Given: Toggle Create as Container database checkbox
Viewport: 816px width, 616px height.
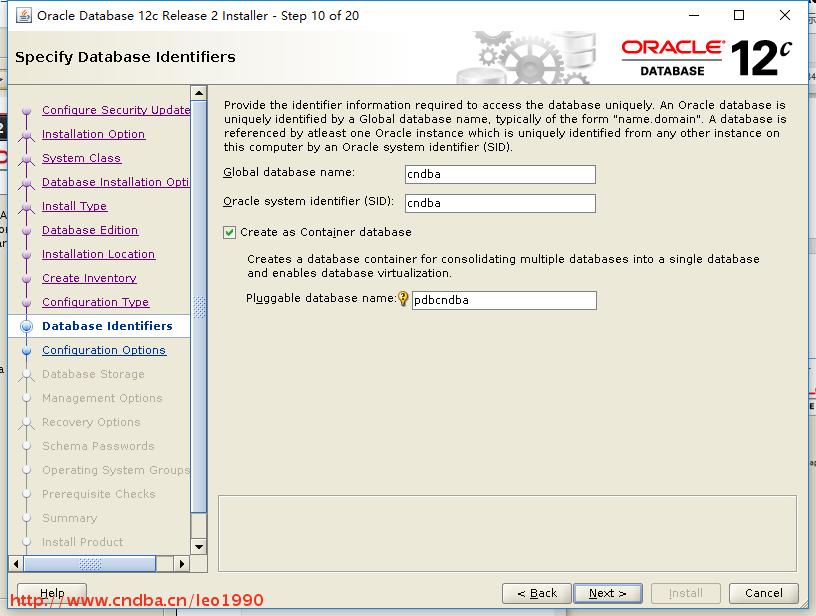Looking at the screenshot, I should [x=230, y=232].
